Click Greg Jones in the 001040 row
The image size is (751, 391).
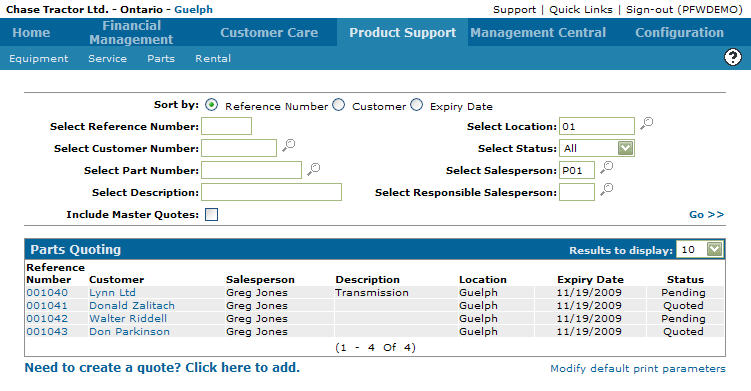click(257, 292)
